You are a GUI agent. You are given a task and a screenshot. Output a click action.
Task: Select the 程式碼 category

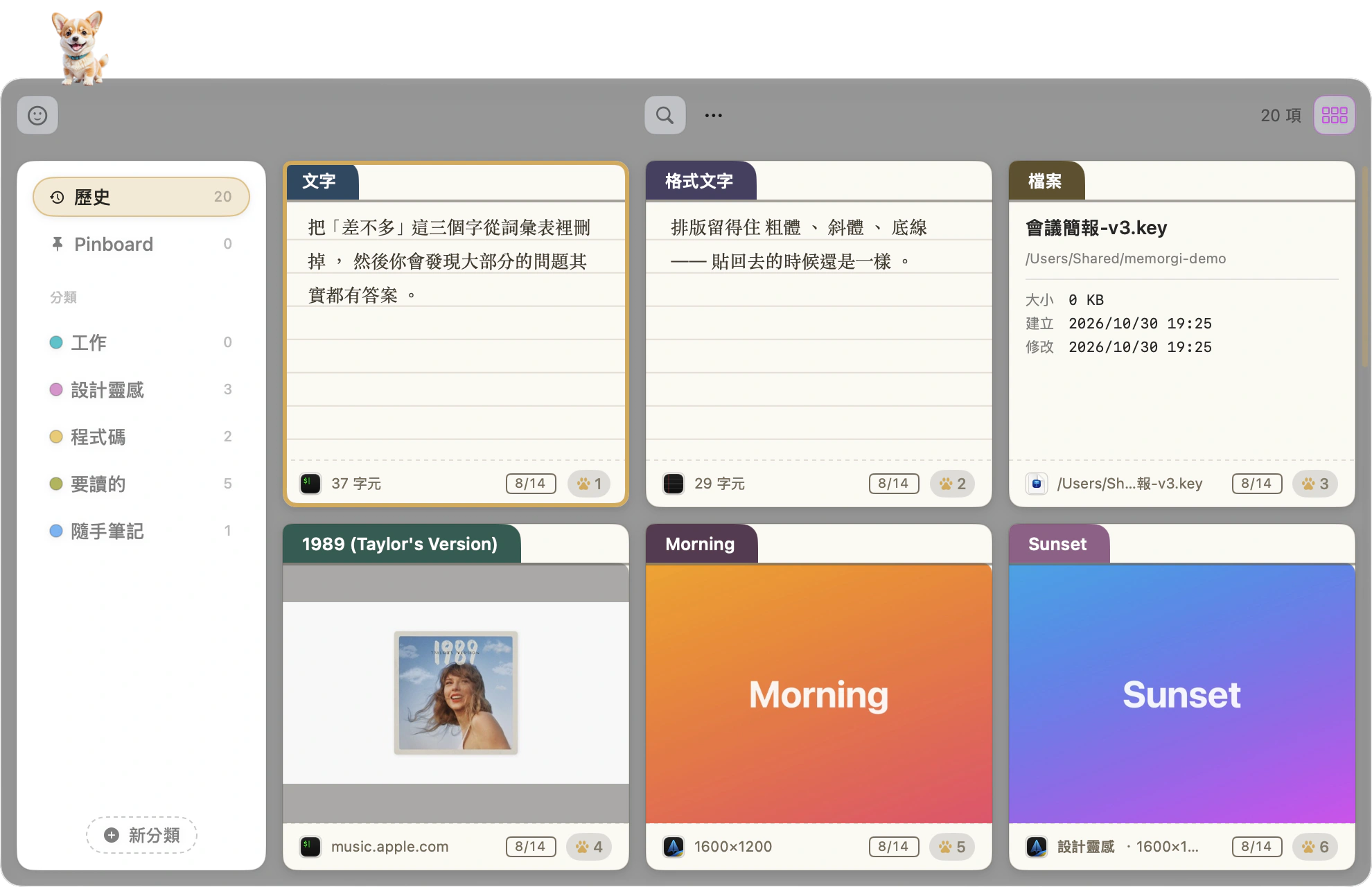[x=141, y=437]
